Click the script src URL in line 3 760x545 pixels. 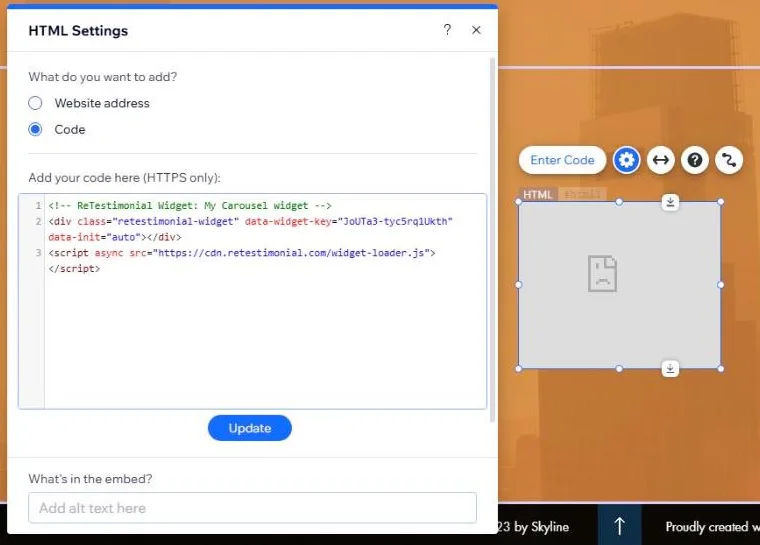[x=291, y=253]
